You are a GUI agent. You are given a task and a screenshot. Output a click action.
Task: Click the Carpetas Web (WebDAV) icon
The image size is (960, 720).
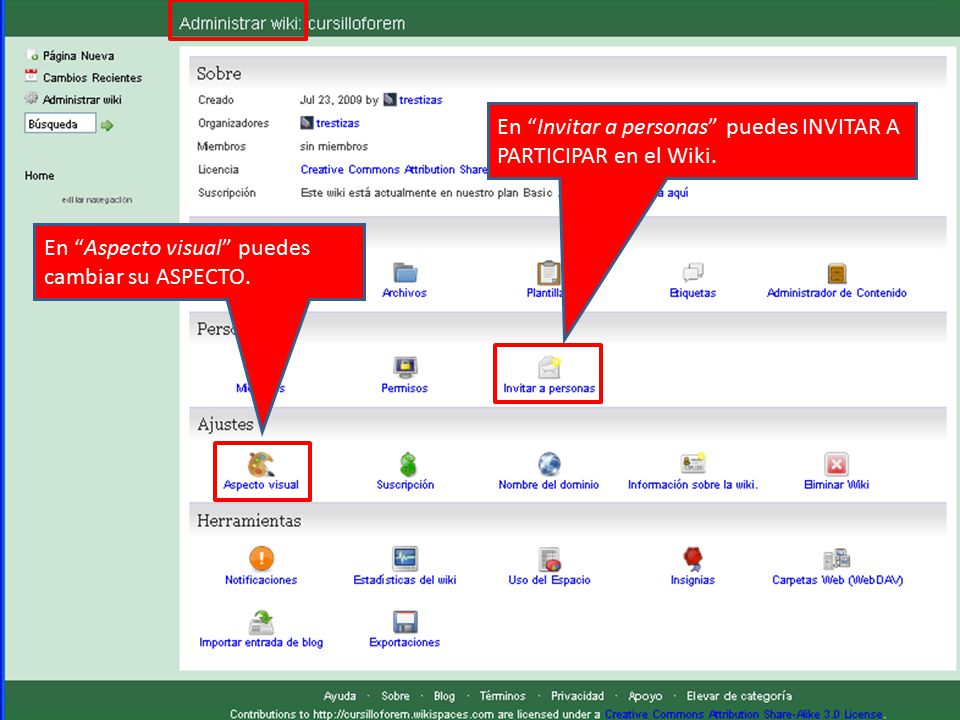click(x=836, y=558)
